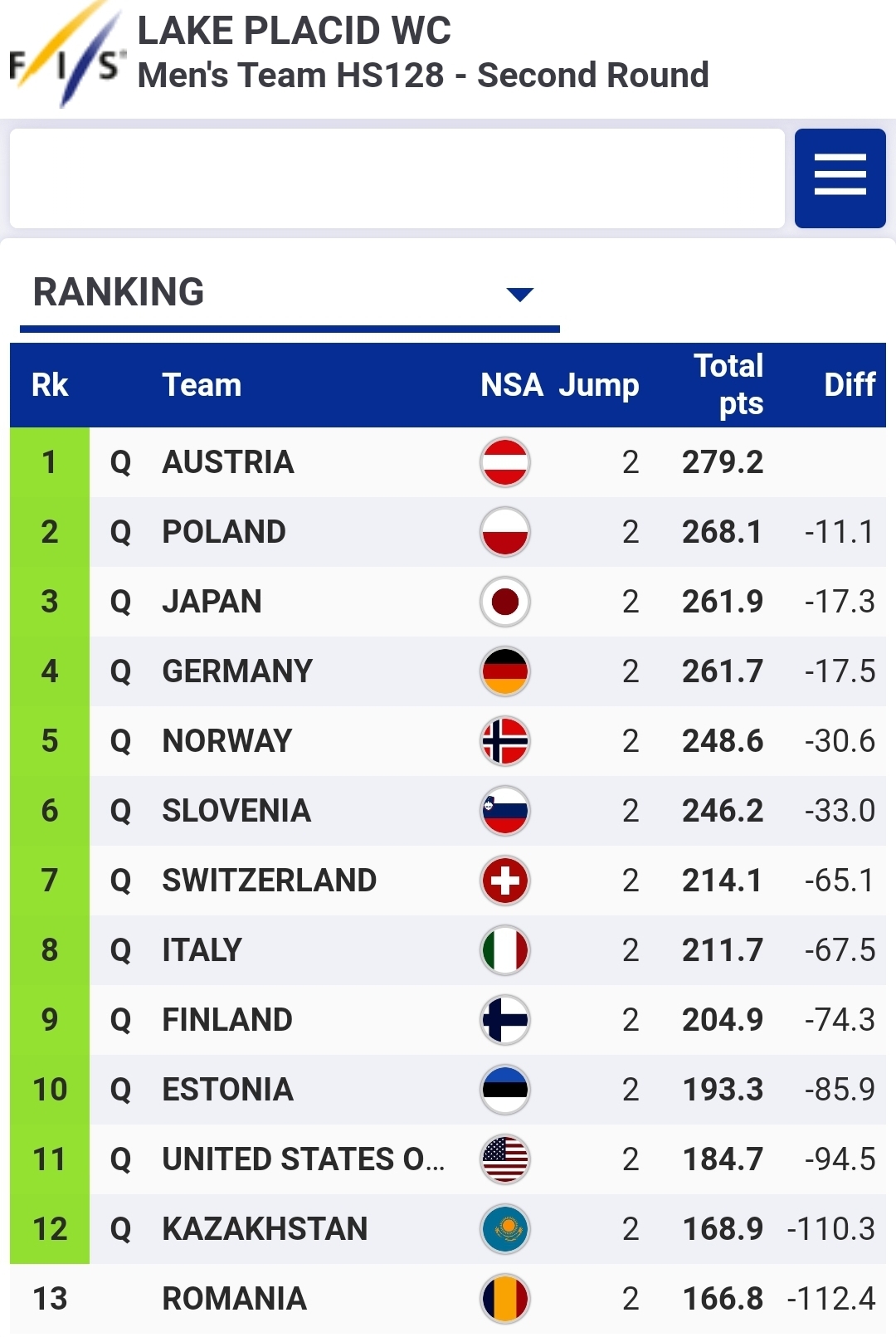This screenshot has width=896, height=1337.
Task: Expand the RANKING dropdown arrow
Action: 519,294
